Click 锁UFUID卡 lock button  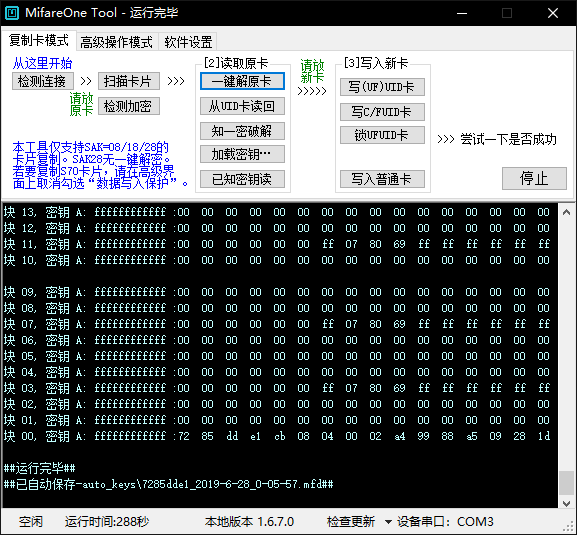pos(382,135)
